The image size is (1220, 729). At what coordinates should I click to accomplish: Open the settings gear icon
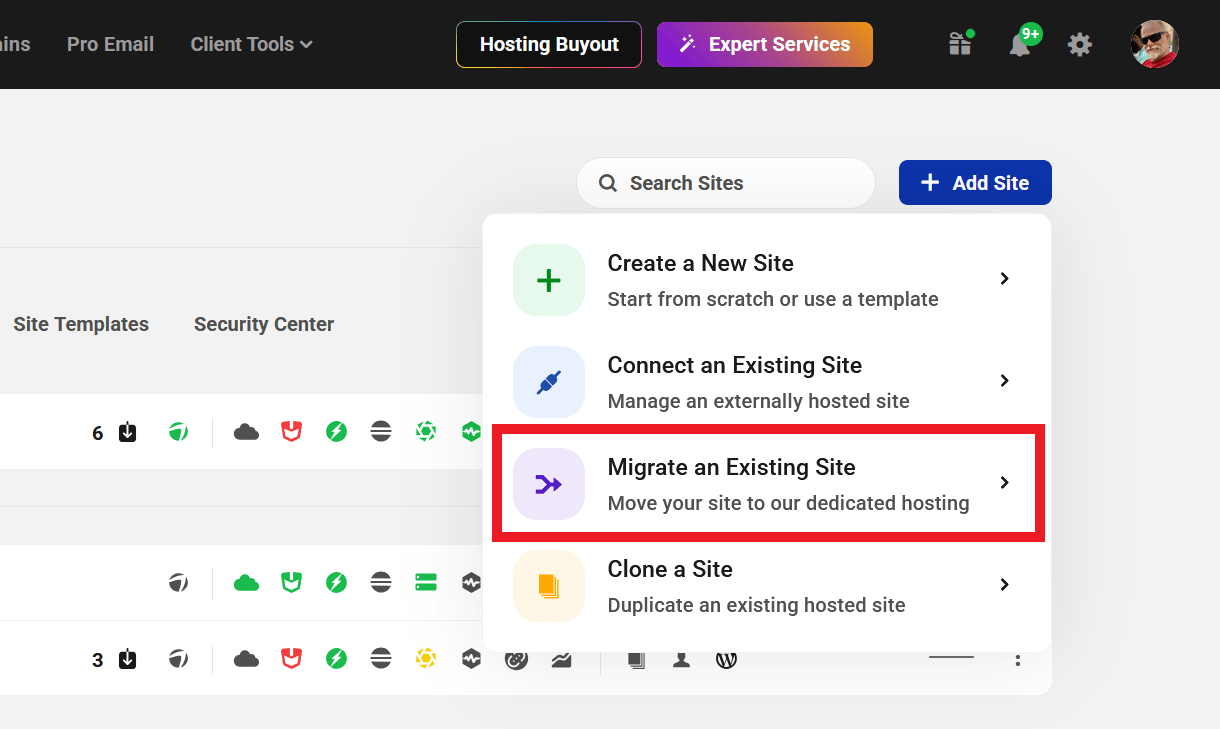click(1079, 44)
